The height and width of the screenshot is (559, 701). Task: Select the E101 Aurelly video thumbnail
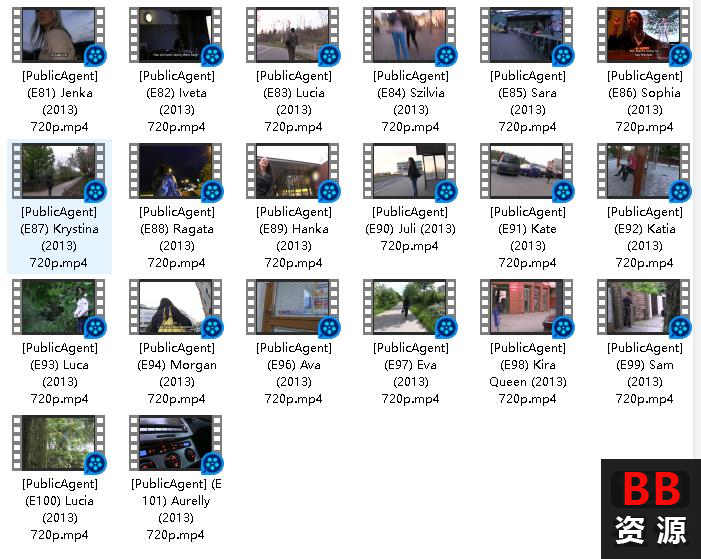(x=176, y=443)
